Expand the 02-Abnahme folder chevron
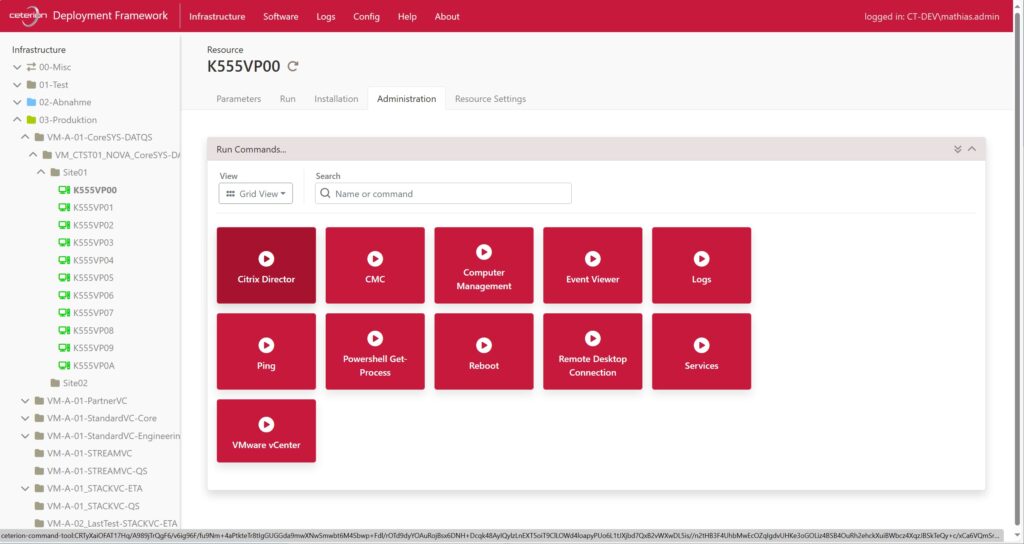Image resolution: width=1024 pixels, height=544 pixels. [17, 103]
